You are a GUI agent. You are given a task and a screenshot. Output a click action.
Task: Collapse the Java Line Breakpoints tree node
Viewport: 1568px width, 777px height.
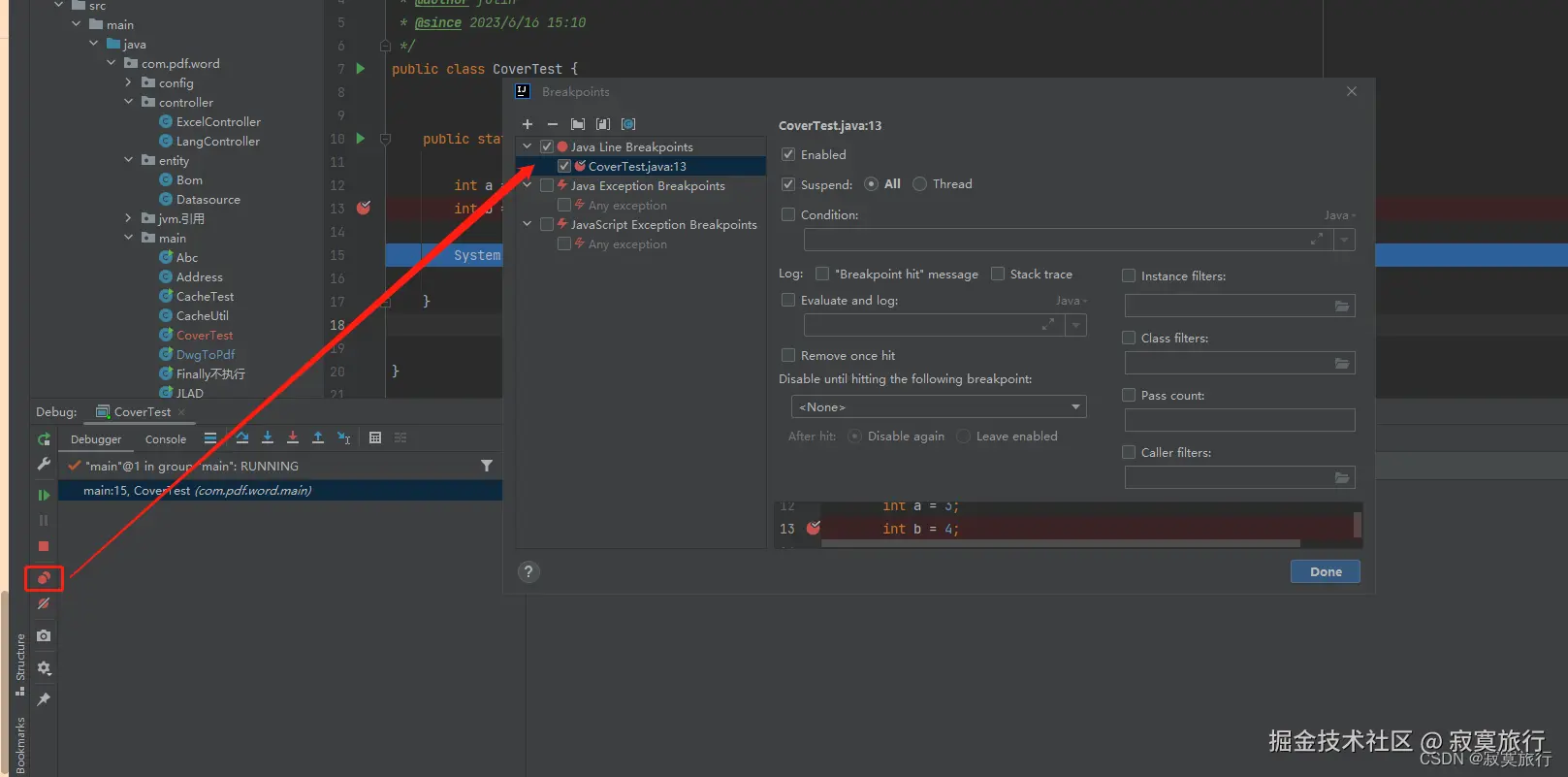(x=528, y=146)
